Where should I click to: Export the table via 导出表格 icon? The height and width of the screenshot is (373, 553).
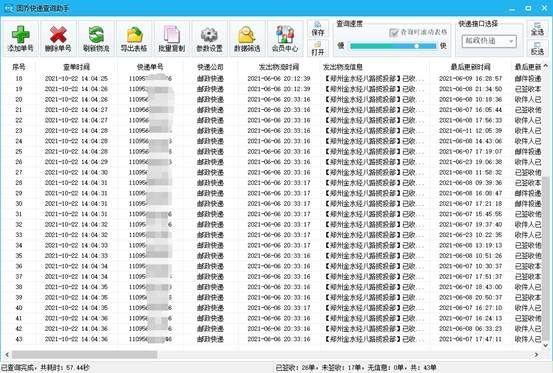pos(134,38)
